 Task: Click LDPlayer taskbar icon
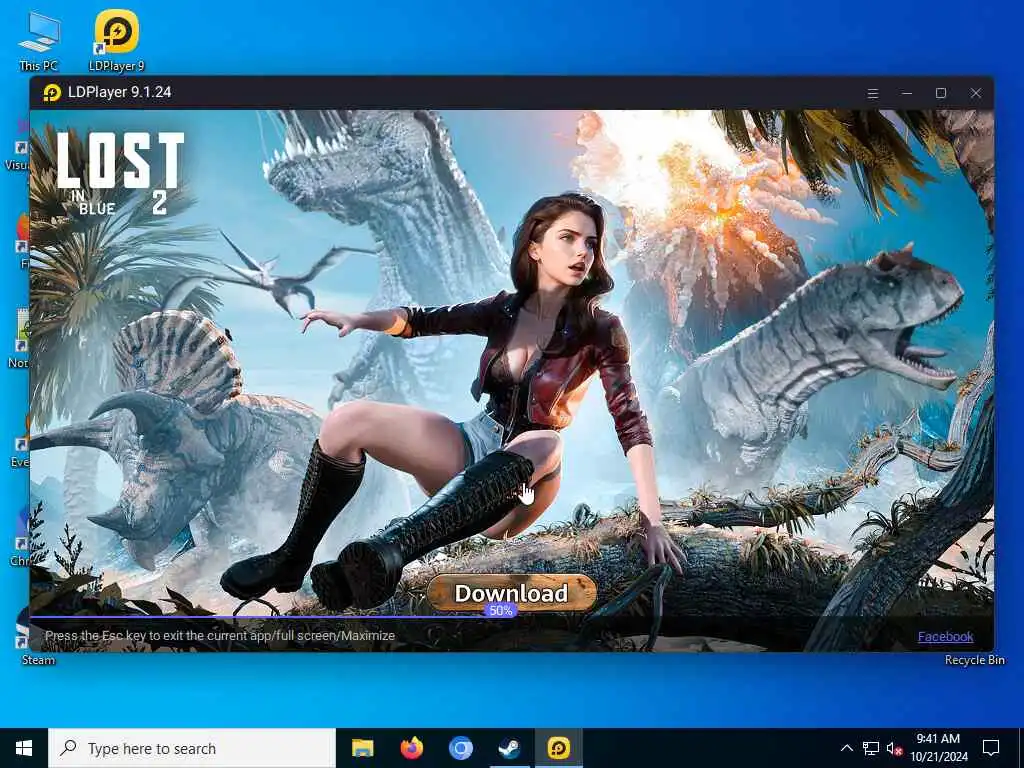(558, 748)
